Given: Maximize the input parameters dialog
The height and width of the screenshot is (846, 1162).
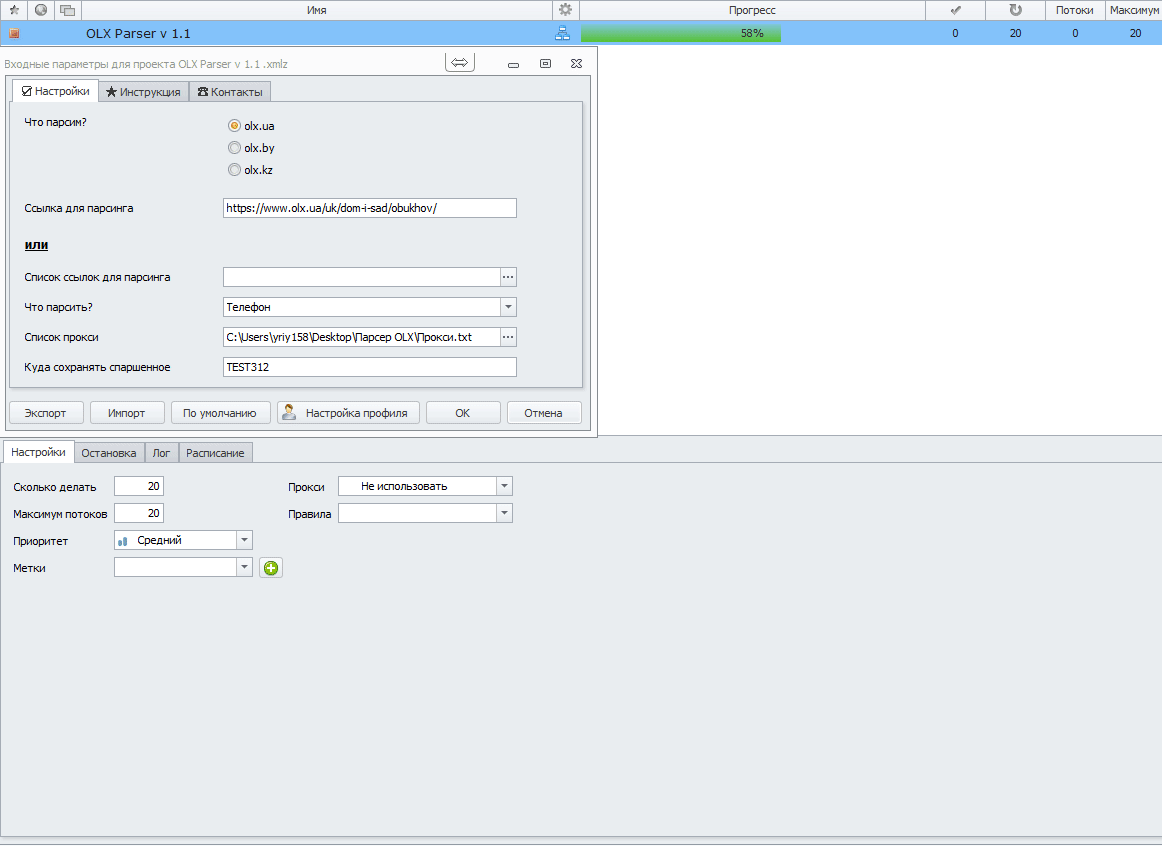Looking at the screenshot, I should (x=545, y=64).
